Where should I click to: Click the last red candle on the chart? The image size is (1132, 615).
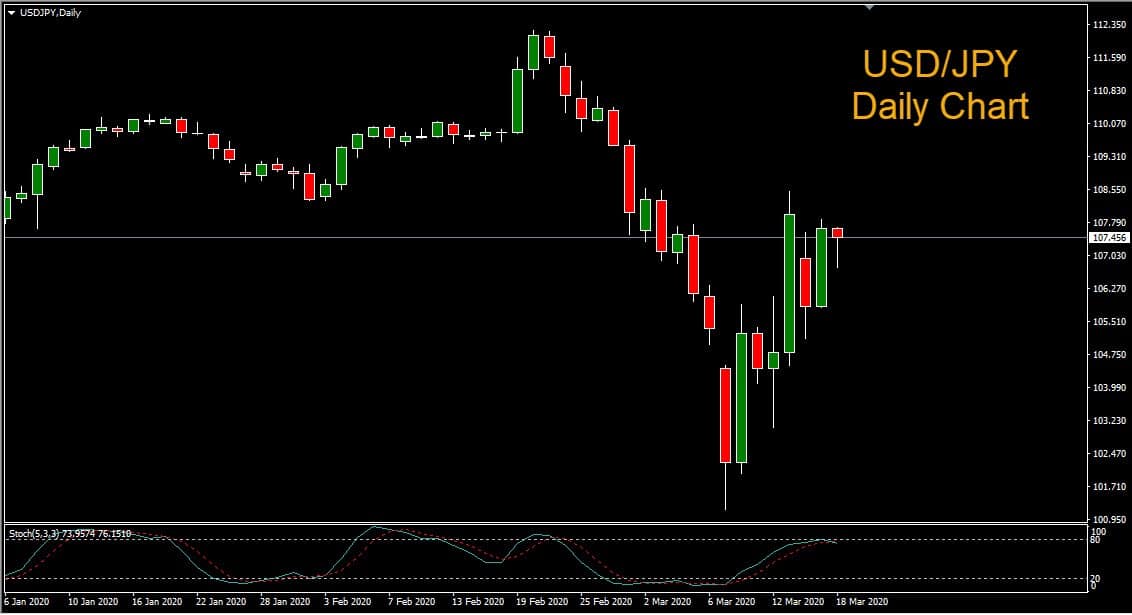pyautogui.click(x=837, y=233)
